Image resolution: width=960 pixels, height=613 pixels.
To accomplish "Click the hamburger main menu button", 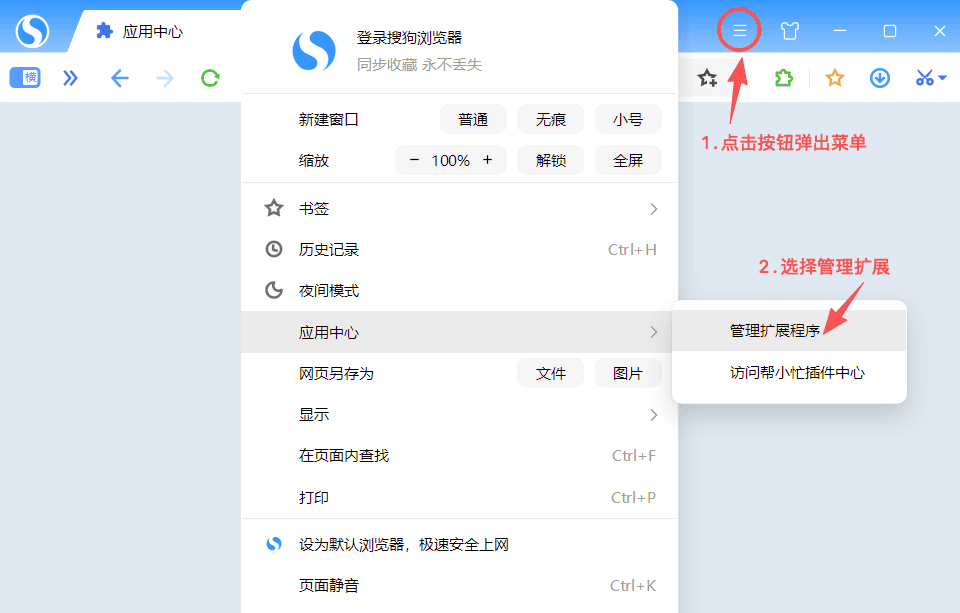I will (x=740, y=31).
